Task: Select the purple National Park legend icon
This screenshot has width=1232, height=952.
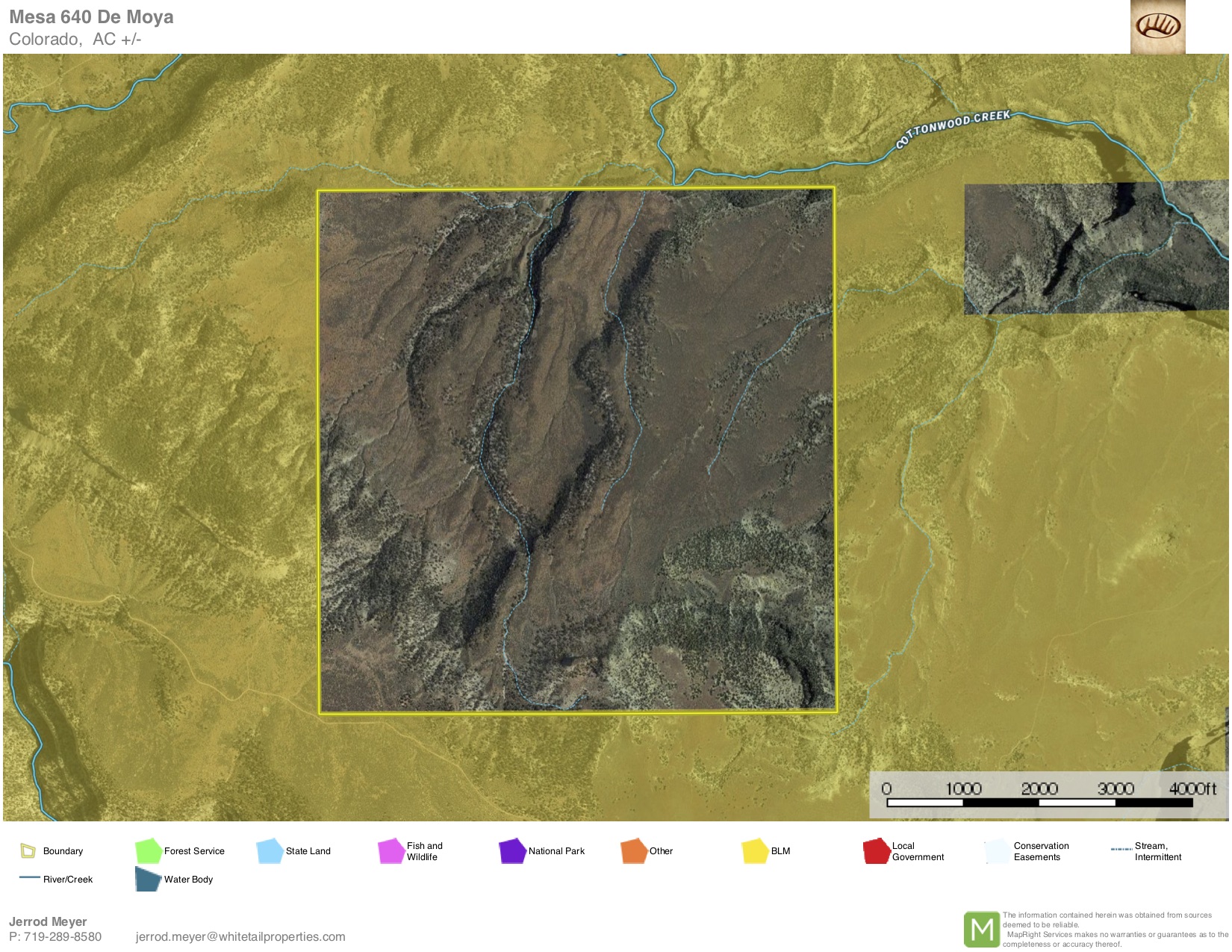Action: (x=512, y=850)
